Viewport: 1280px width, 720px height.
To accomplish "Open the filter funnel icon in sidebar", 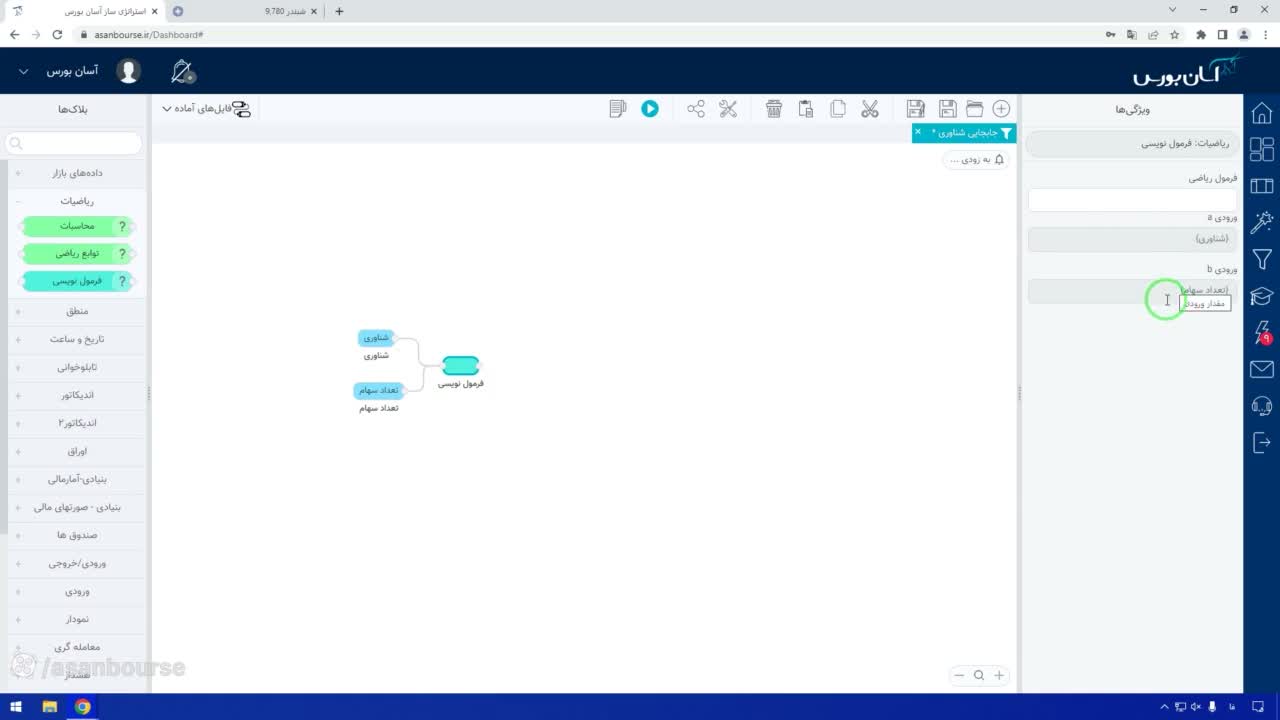I will (x=1262, y=260).
